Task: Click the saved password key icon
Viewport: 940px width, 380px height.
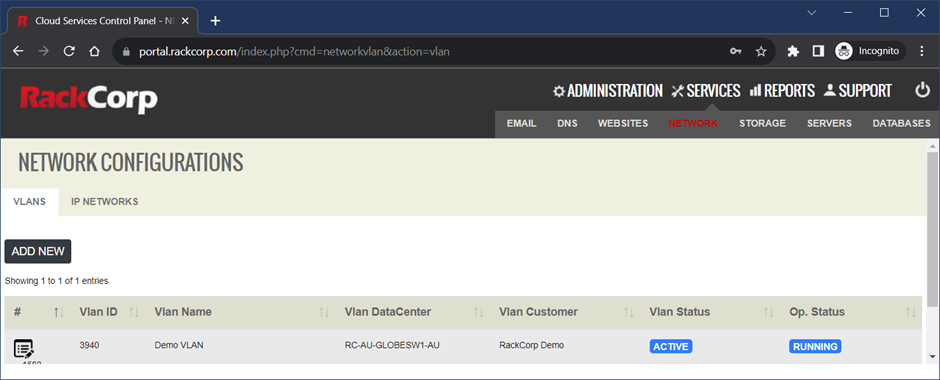Action: pyautogui.click(x=736, y=52)
